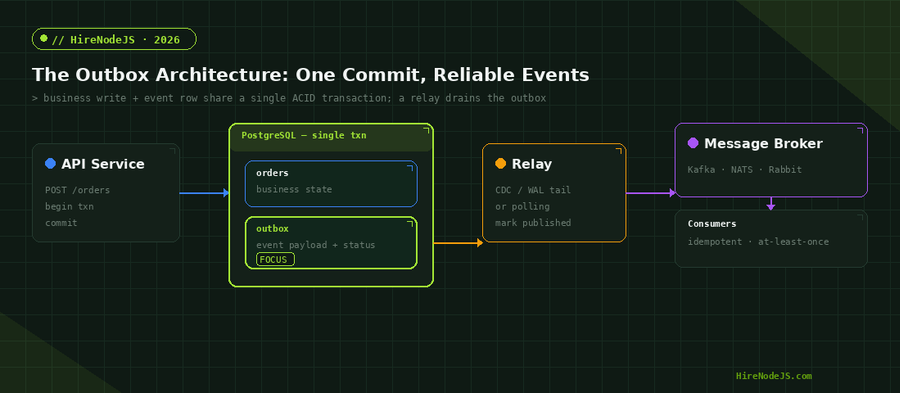
Task: Click the "business state" text
Action: point(294,189)
